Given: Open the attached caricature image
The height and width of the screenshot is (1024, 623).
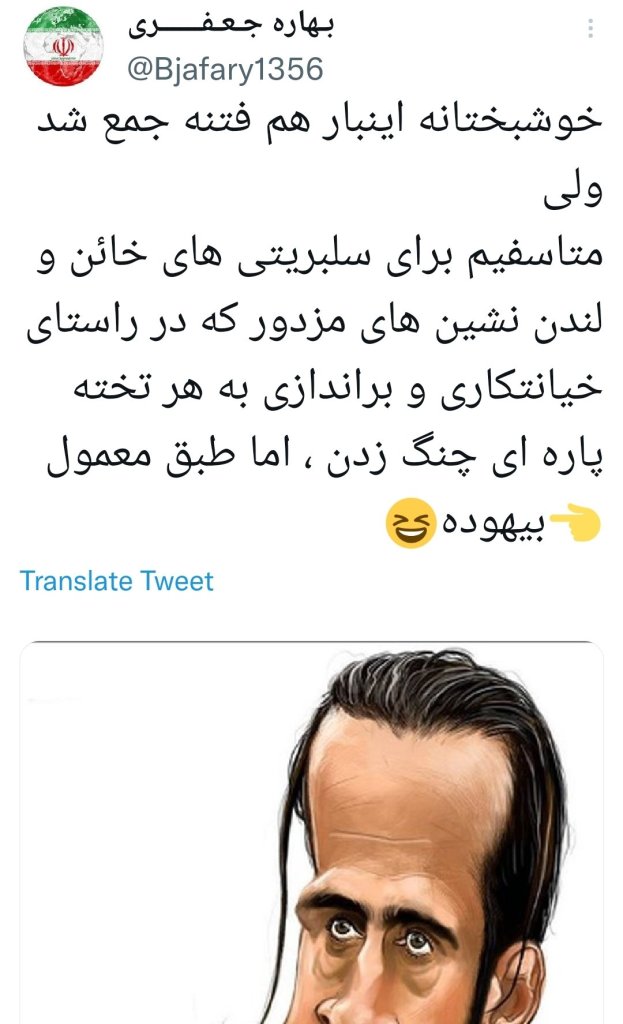Looking at the screenshot, I should tap(312, 833).
